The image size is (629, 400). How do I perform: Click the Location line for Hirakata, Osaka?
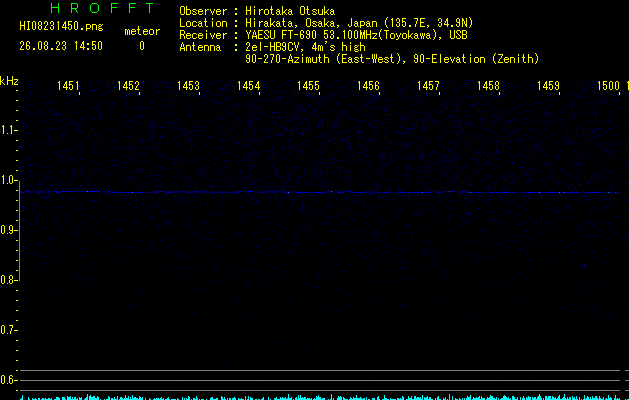(x=326, y=23)
